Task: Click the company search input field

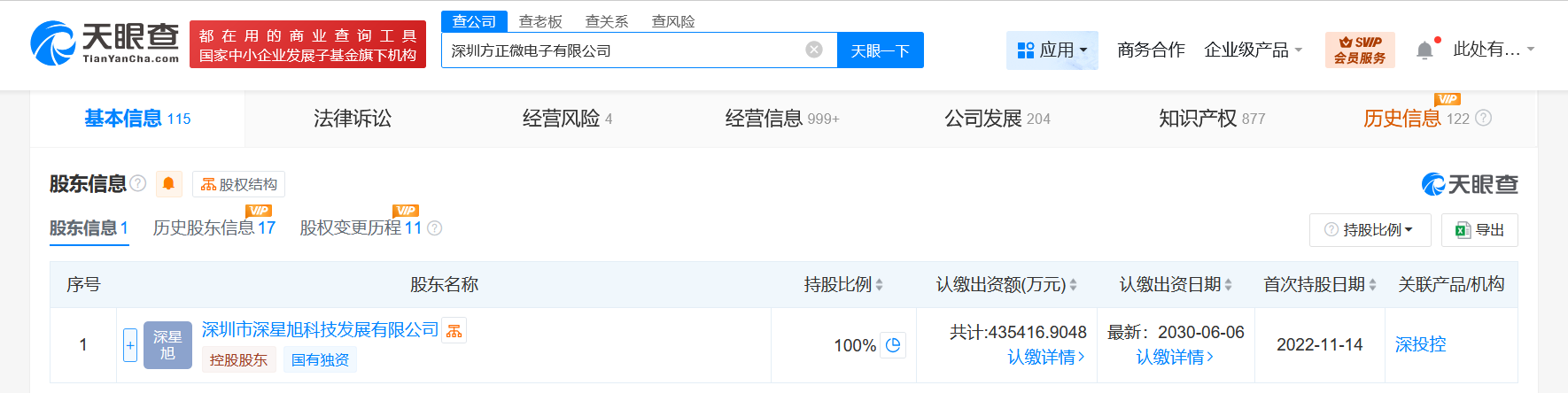Action: pyautogui.click(x=620, y=50)
